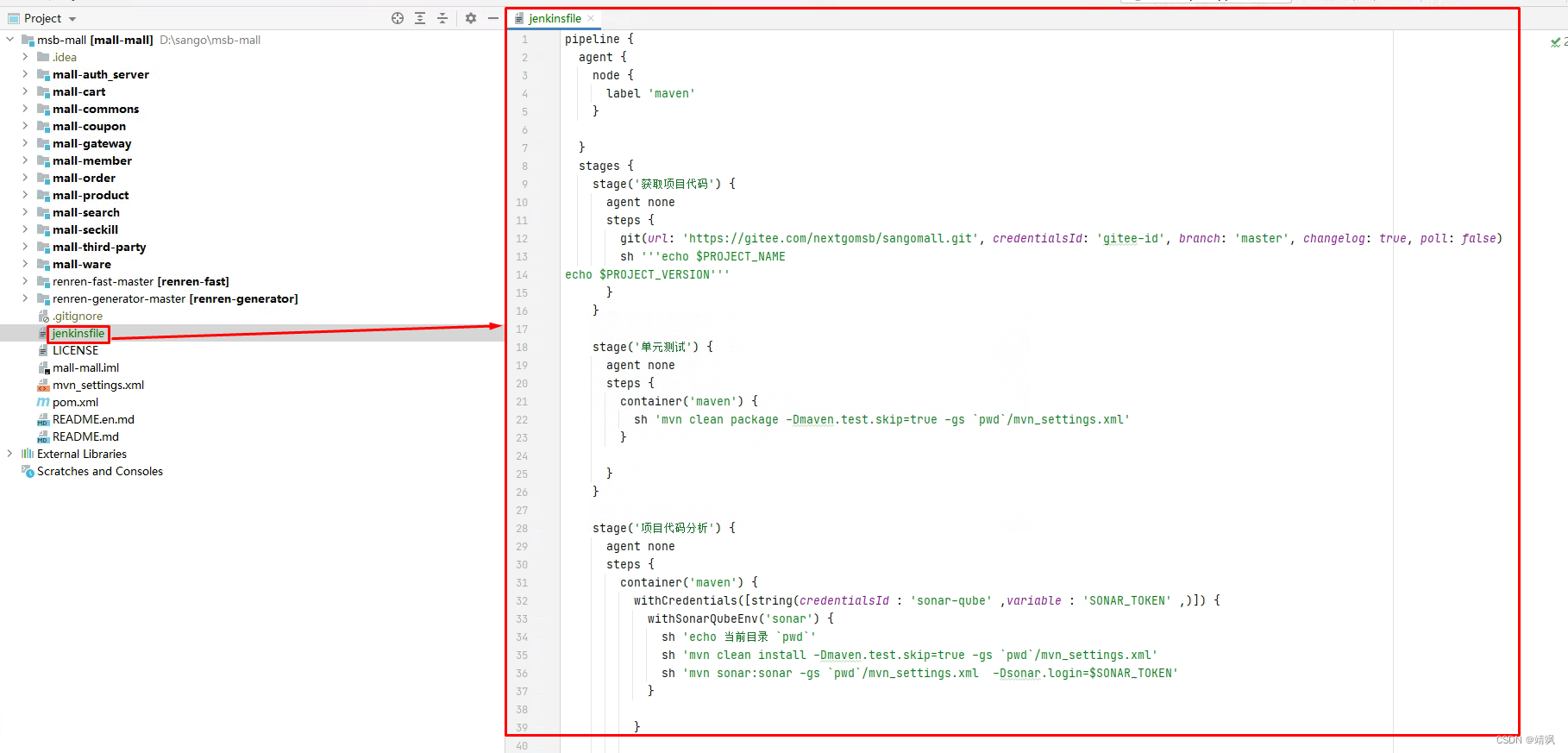Click the mvn_settings.xml file icon
Screen dimensions: 1568x753
coord(43,385)
